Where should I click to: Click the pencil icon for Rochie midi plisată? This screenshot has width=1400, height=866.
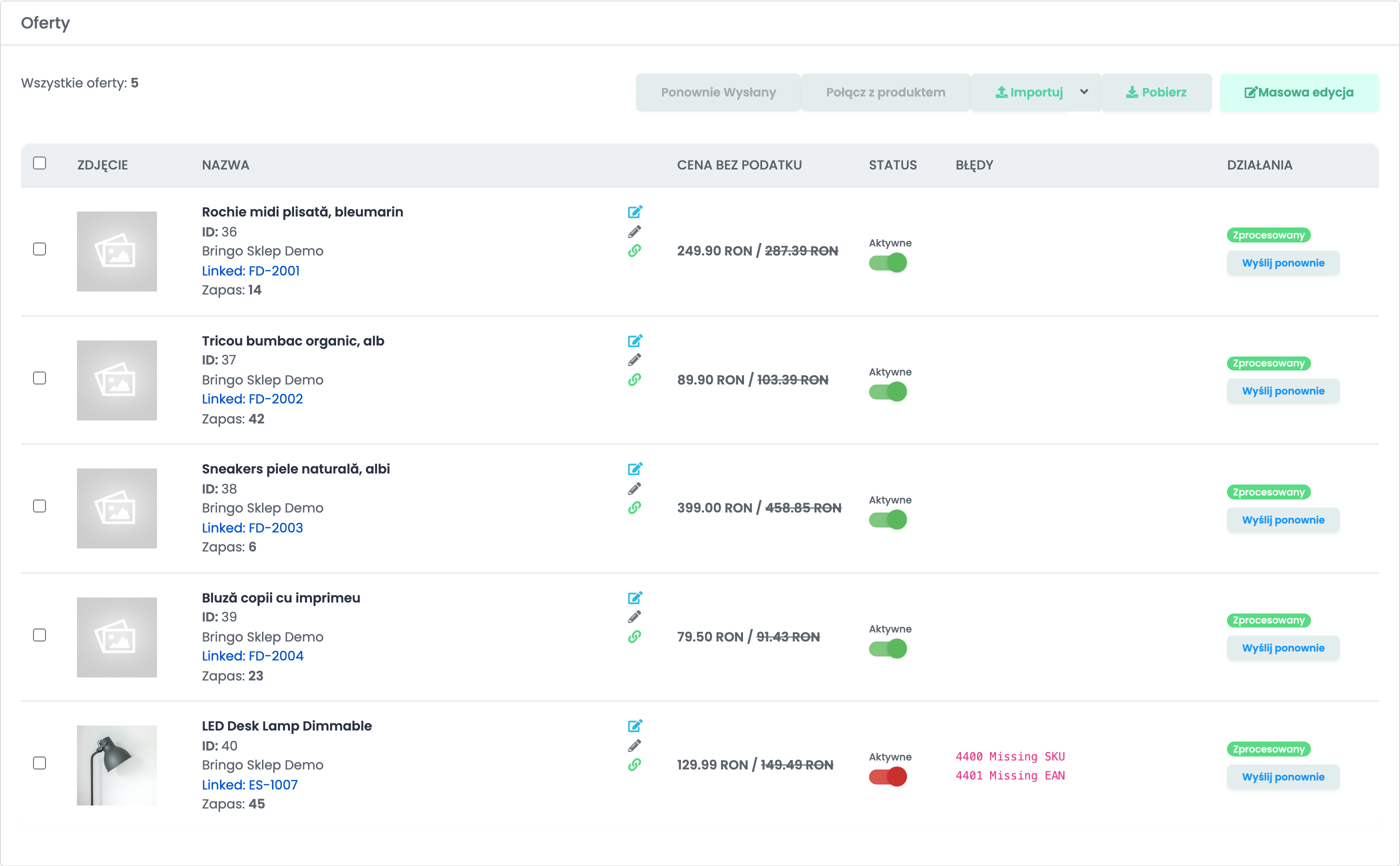[634, 231]
